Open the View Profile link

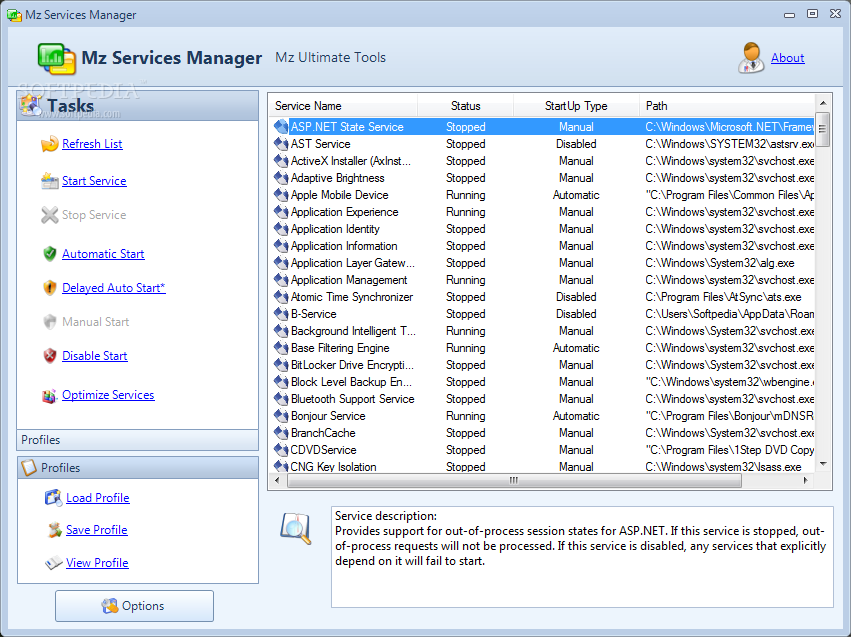[97, 563]
